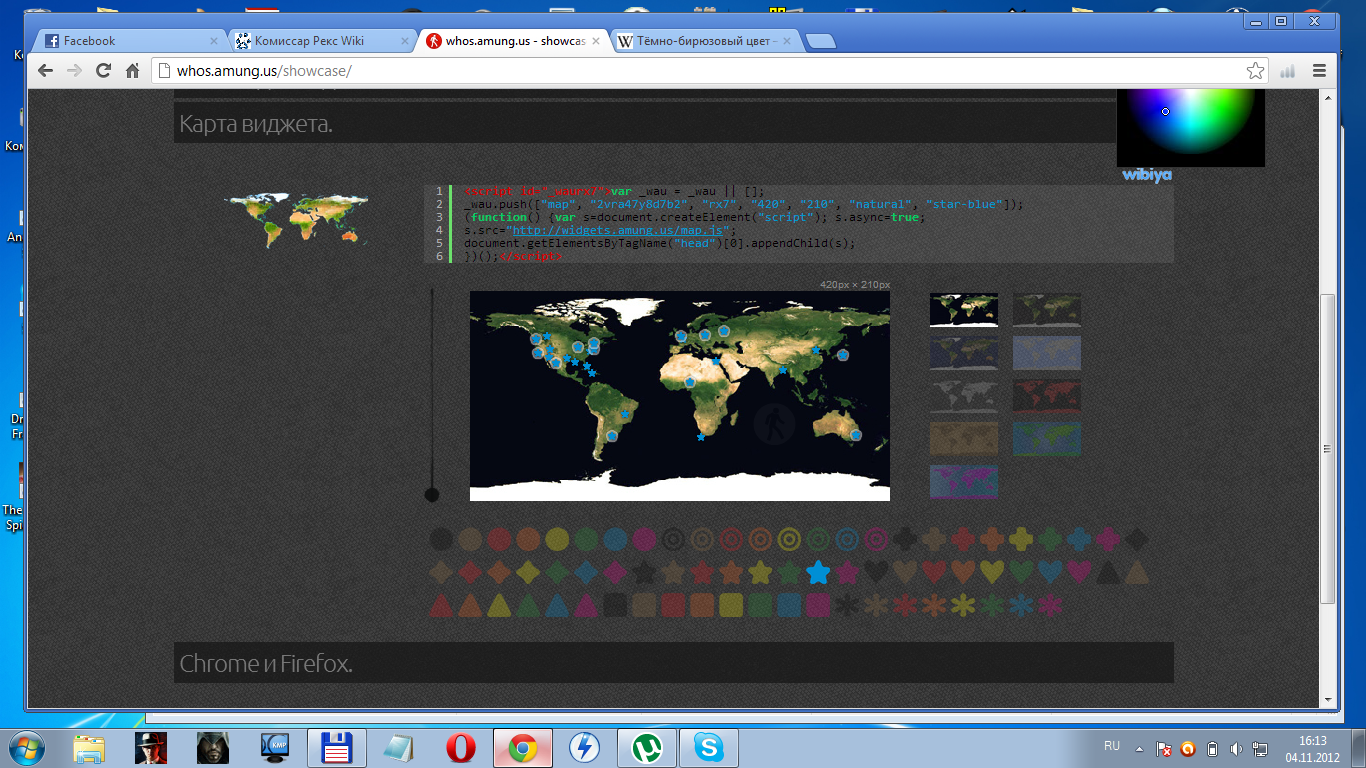This screenshot has height=768, width=1366.
Task: Select the blue diamond marker
Action: click(x=586, y=572)
